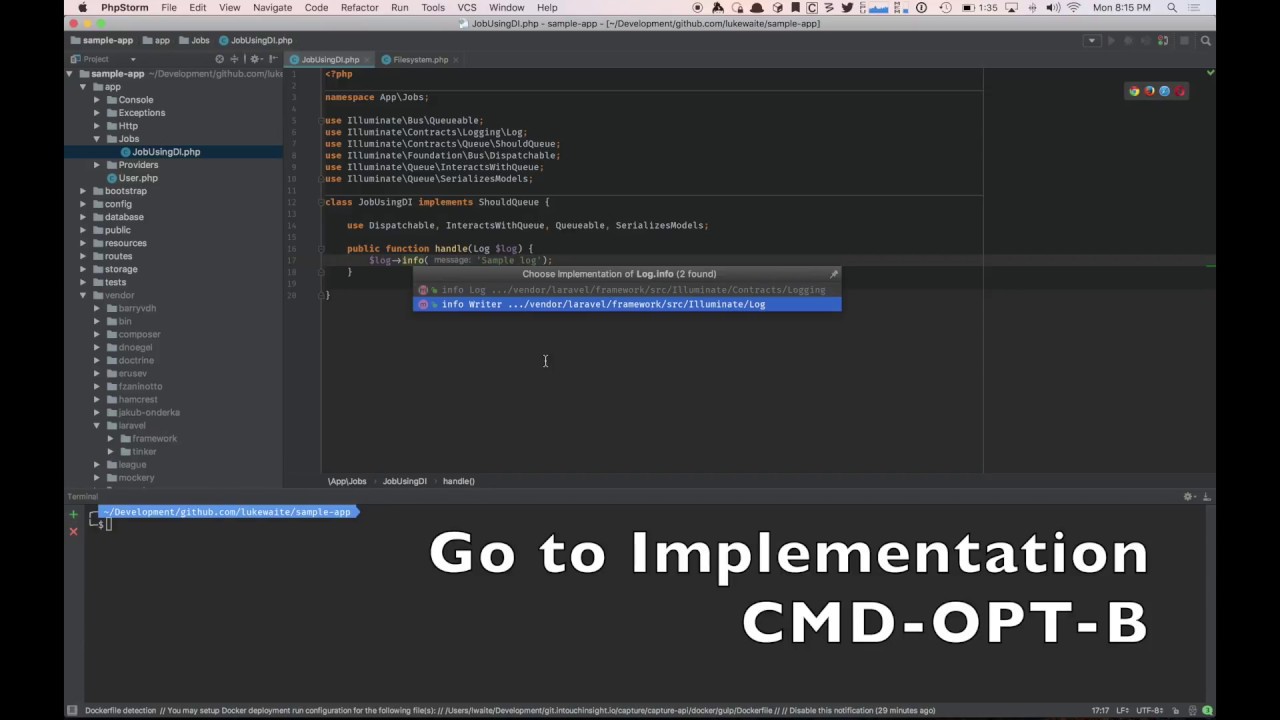
Task: Click the Debug bug toolbar icon
Action: (x=1128, y=41)
